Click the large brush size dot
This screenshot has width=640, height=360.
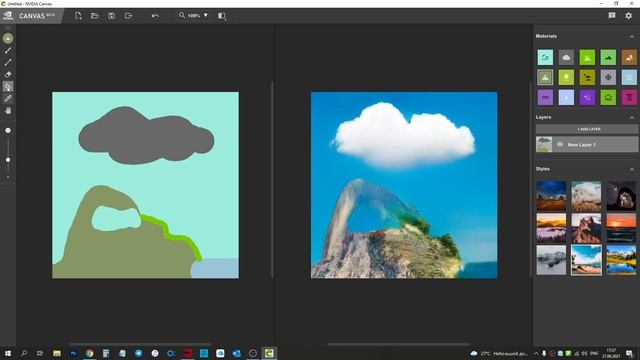(8, 131)
